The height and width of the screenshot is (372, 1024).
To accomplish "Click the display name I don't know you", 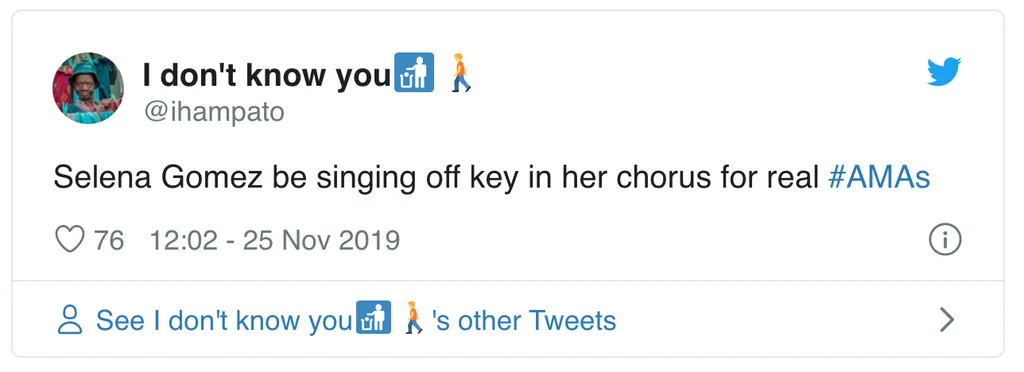I will 266,76.
